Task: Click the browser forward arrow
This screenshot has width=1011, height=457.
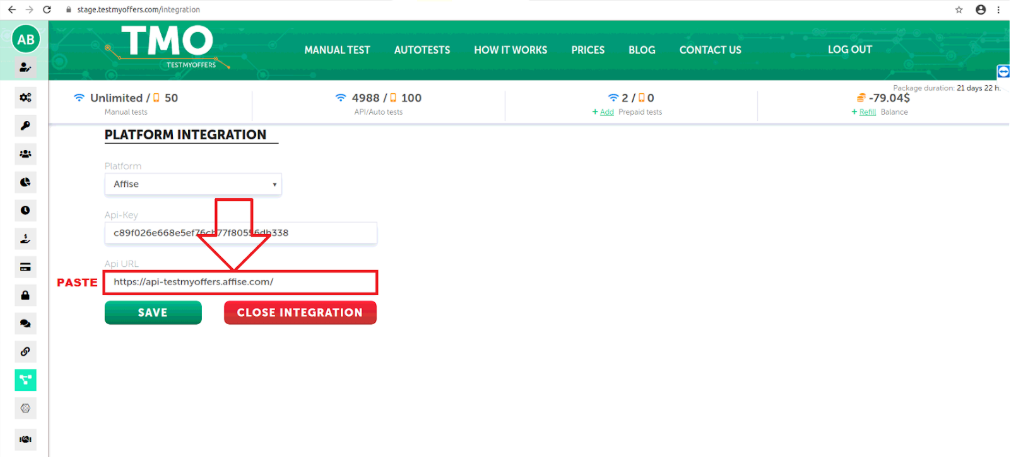Action: point(29,10)
